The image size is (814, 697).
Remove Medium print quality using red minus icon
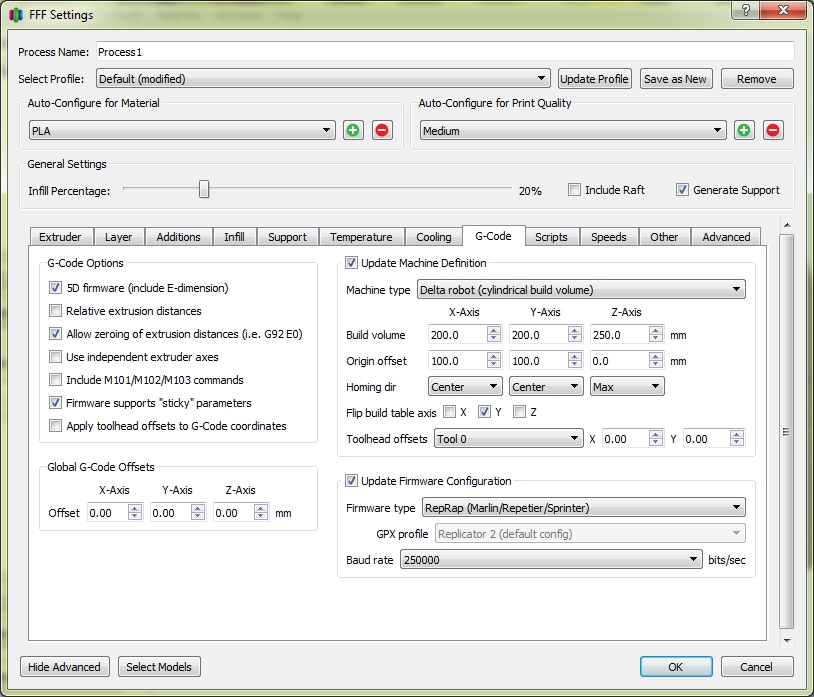click(x=772, y=130)
